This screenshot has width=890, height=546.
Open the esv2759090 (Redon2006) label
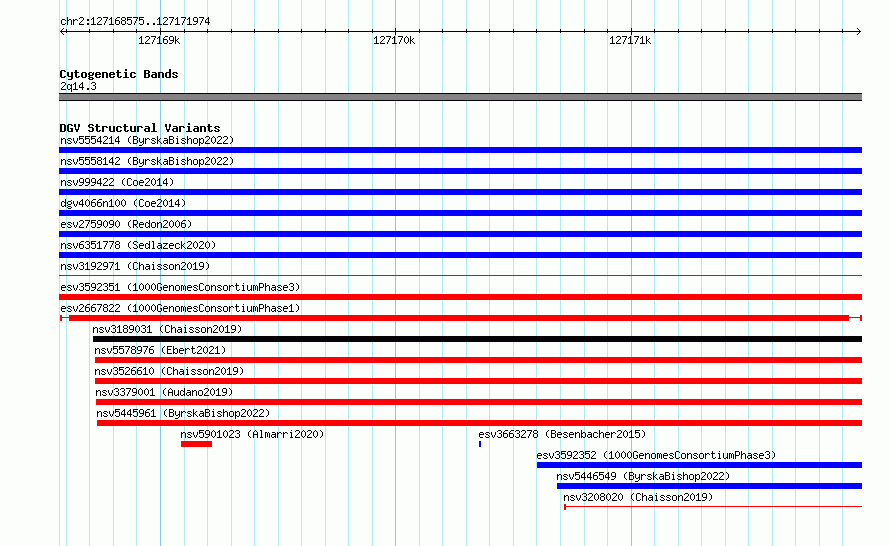(x=126, y=224)
